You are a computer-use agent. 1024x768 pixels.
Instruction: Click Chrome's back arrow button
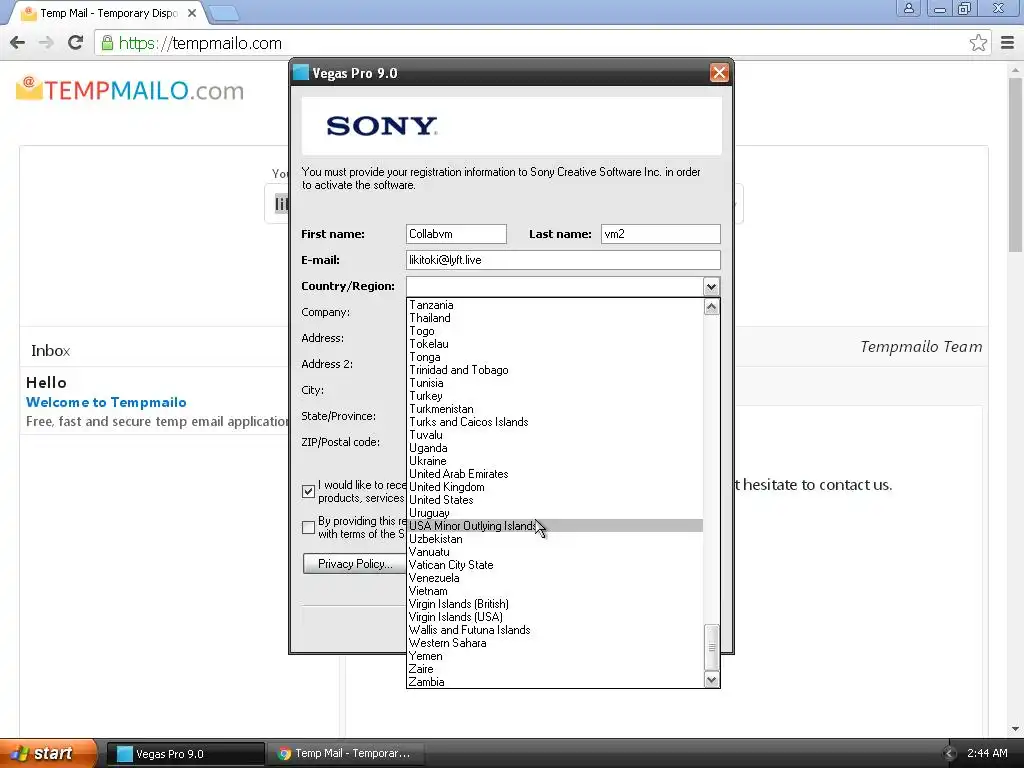[18, 43]
